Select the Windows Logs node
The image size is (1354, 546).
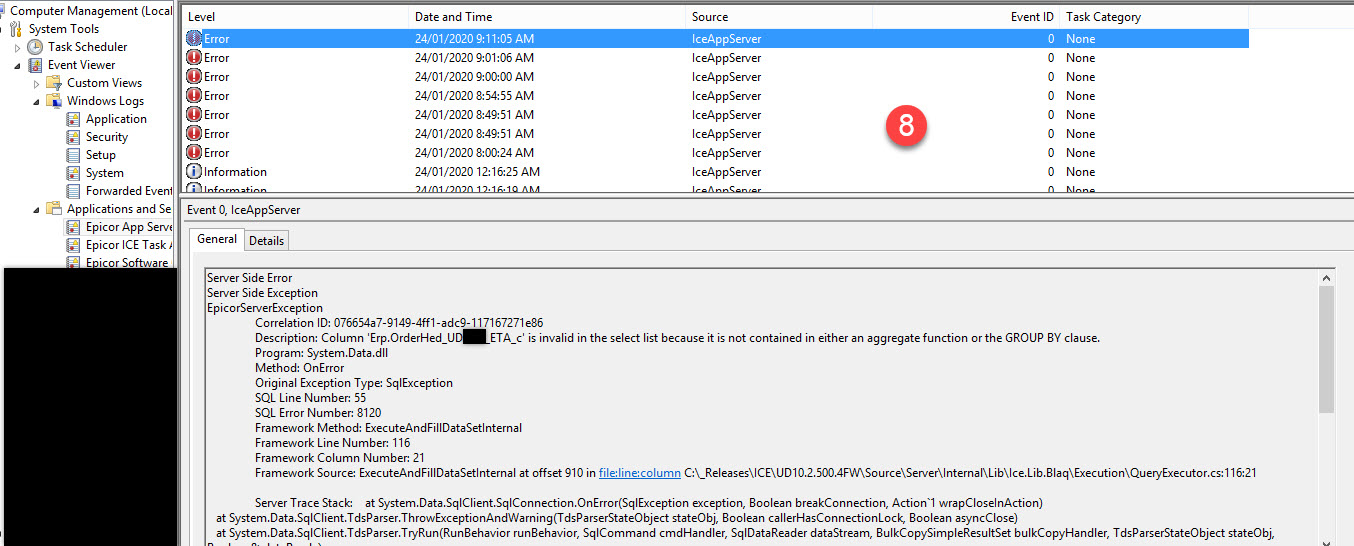pyautogui.click(x=106, y=101)
